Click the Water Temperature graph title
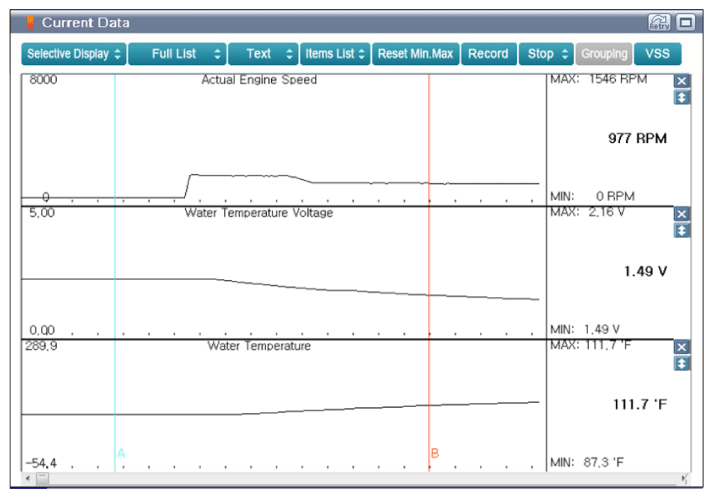 pyautogui.click(x=259, y=346)
